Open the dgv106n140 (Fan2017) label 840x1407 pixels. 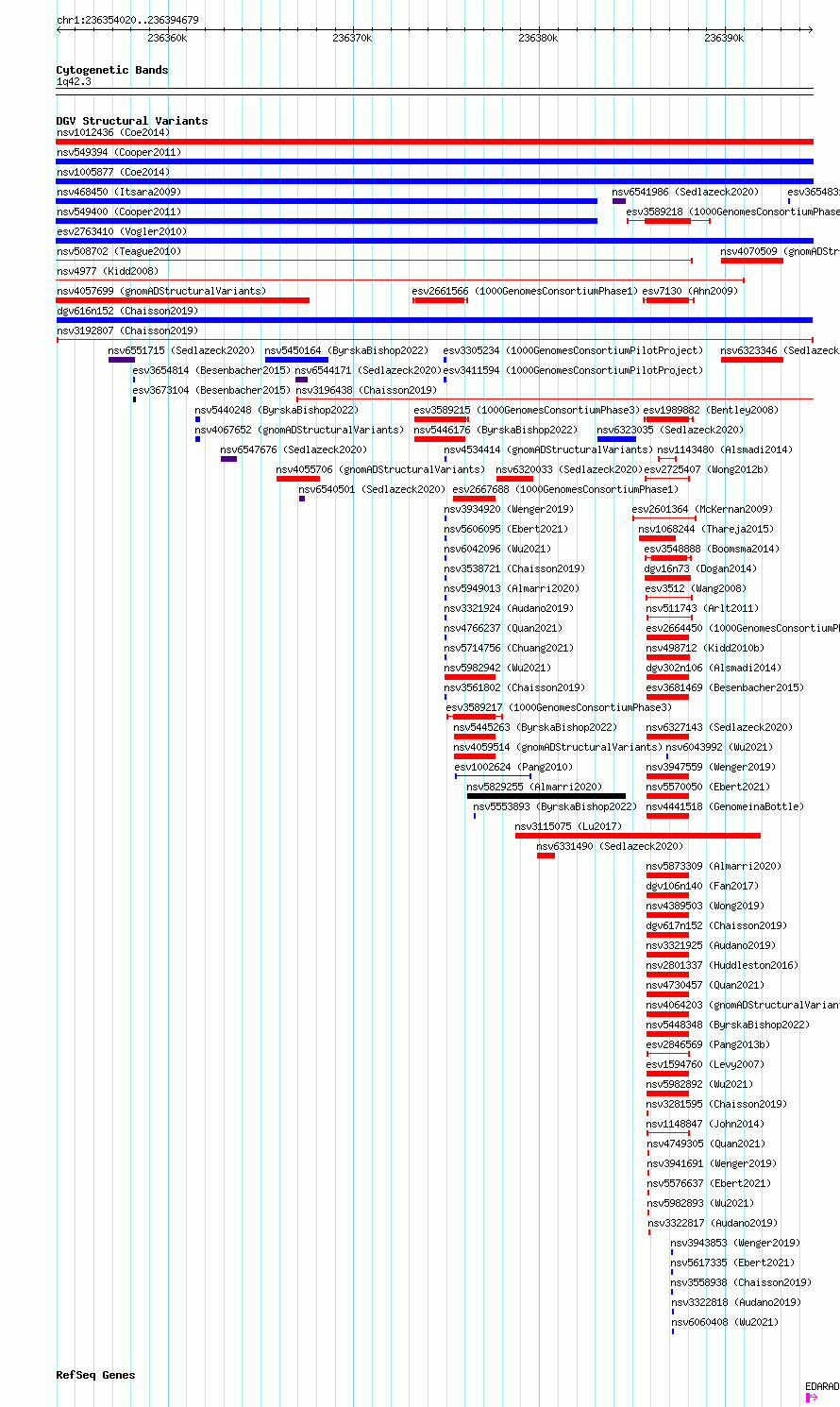pos(703,886)
